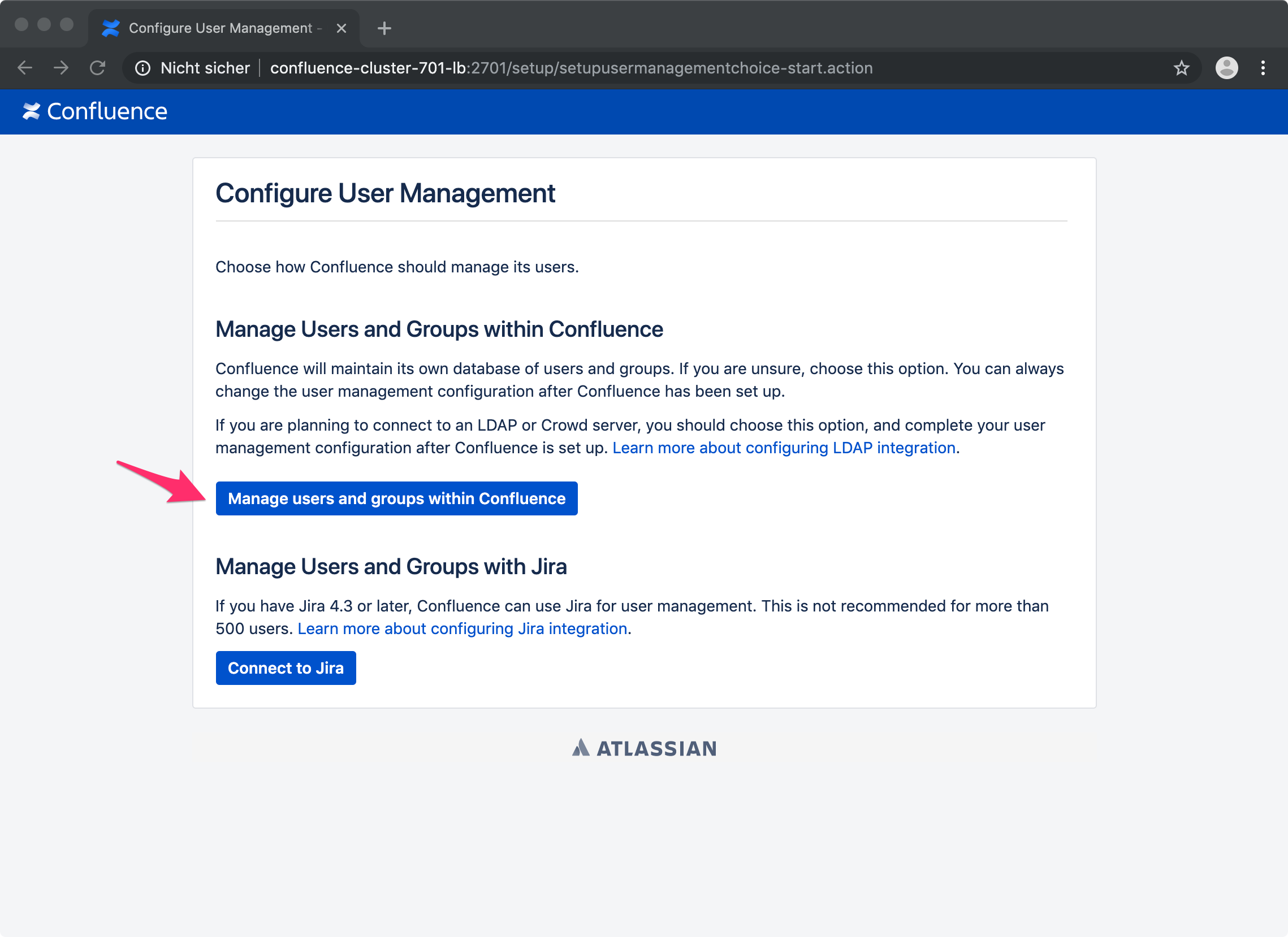Click the Connect to Jira button

pos(286,668)
